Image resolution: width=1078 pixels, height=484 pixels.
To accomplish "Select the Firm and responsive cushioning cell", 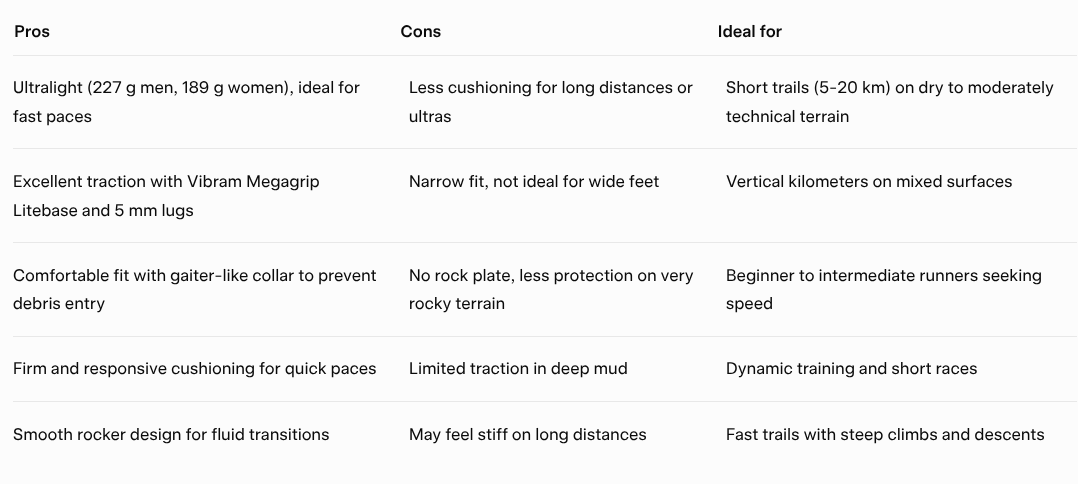I will click(x=195, y=368).
